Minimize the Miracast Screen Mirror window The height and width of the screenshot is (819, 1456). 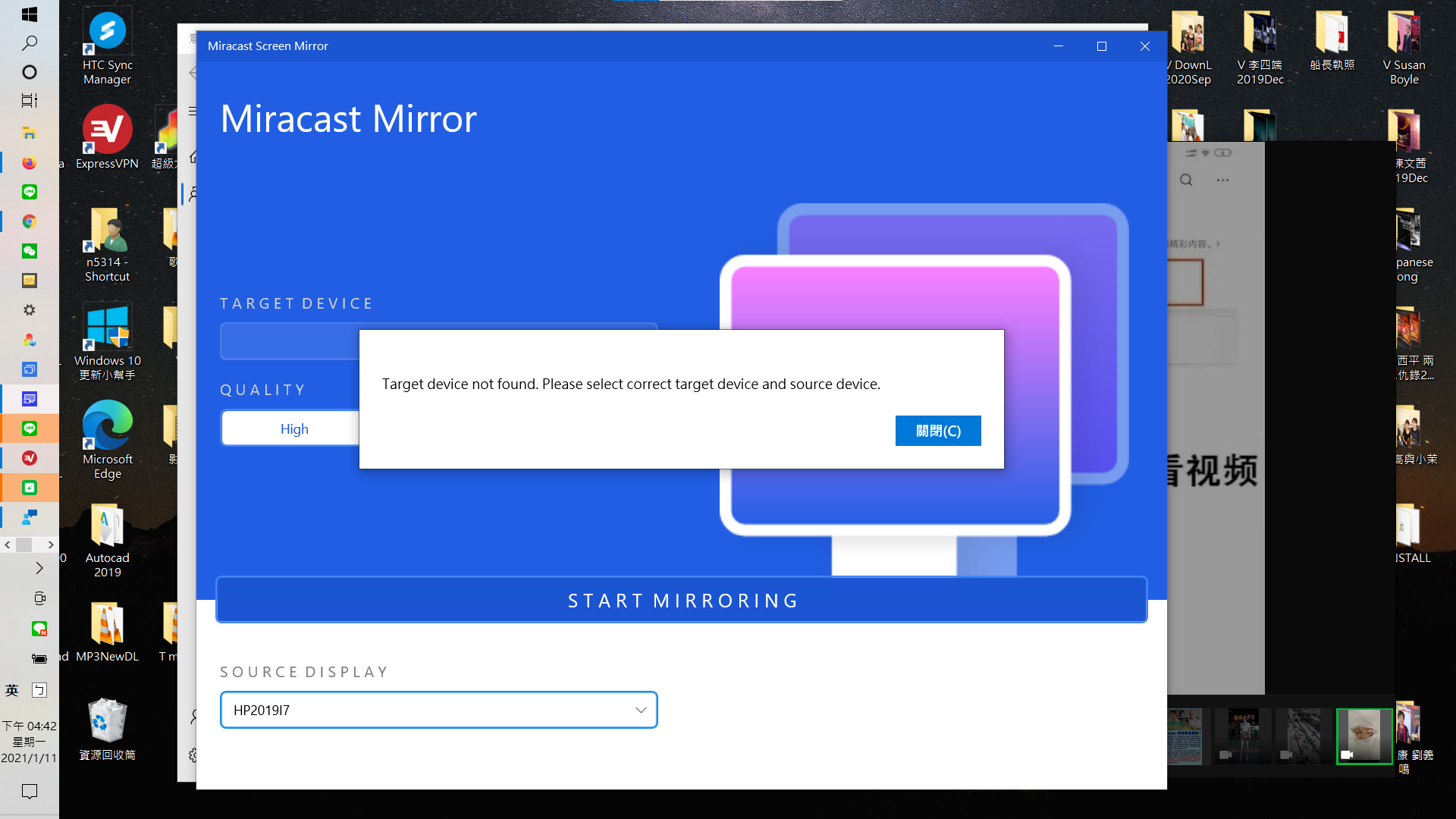tap(1059, 46)
